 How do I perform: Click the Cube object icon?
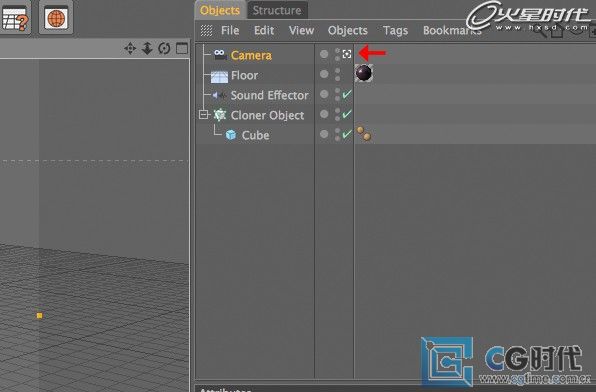231,135
